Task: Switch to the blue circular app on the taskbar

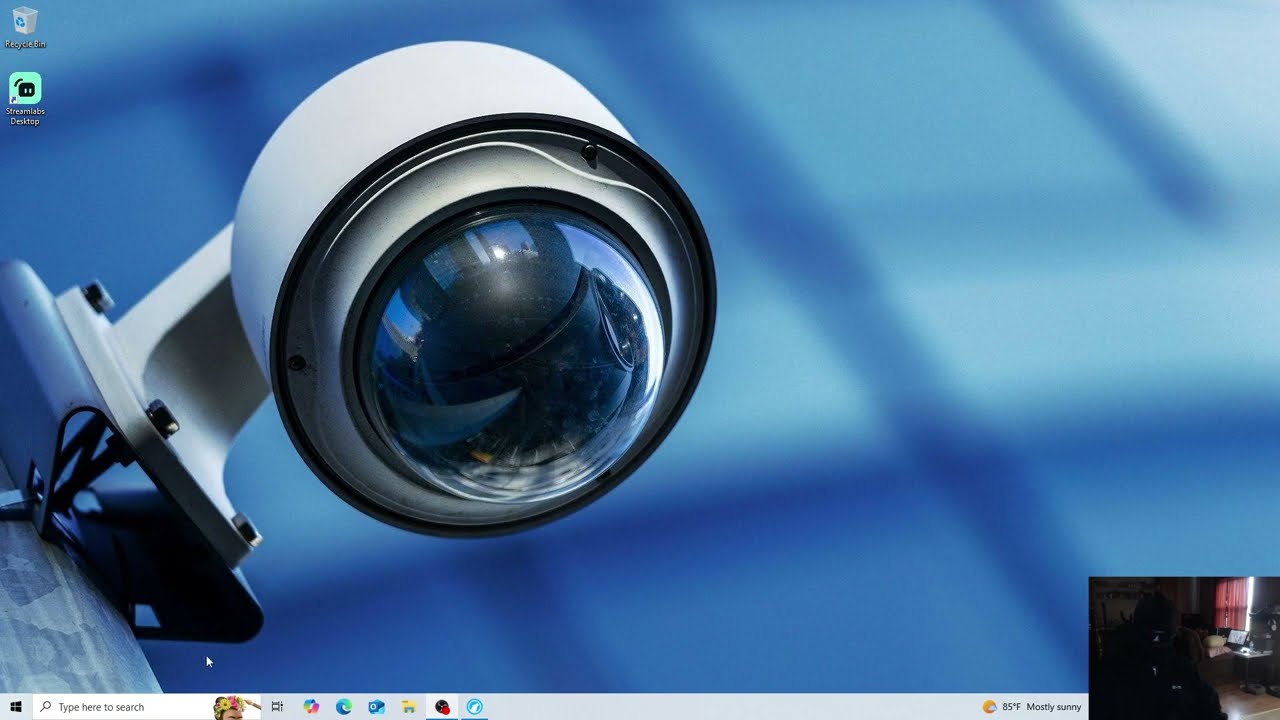Action: coord(475,707)
